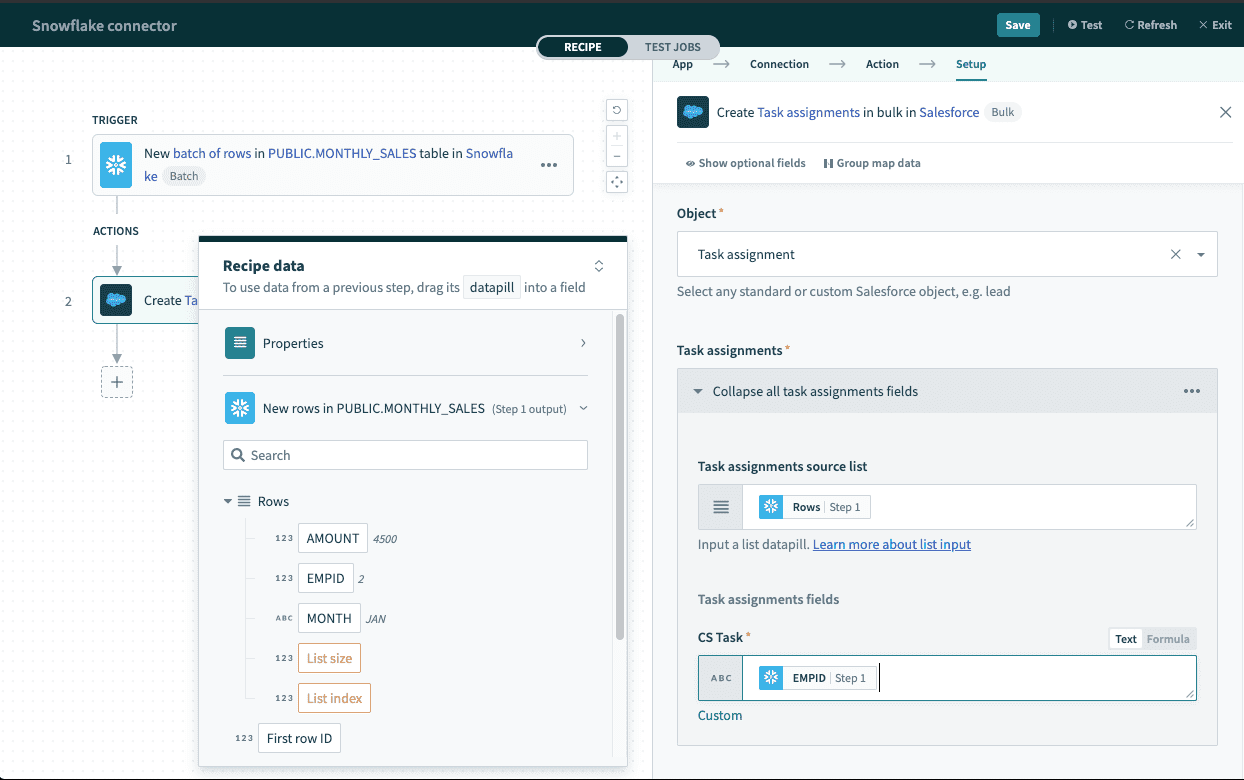This screenshot has height=780, width=1244.
Task: Add a new step with plus icon
Action: point(117,382)
